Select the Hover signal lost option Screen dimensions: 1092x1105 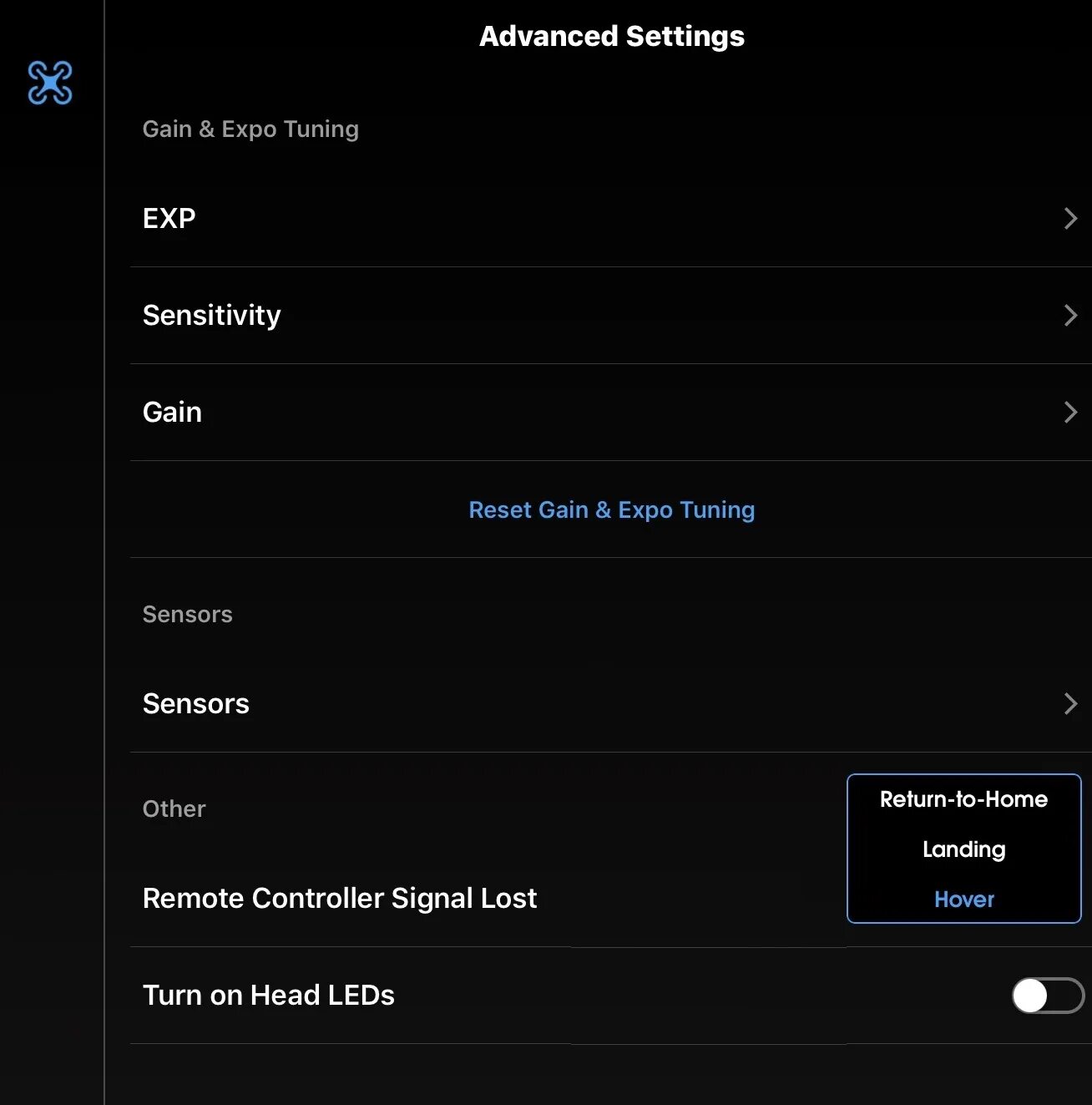963,900
